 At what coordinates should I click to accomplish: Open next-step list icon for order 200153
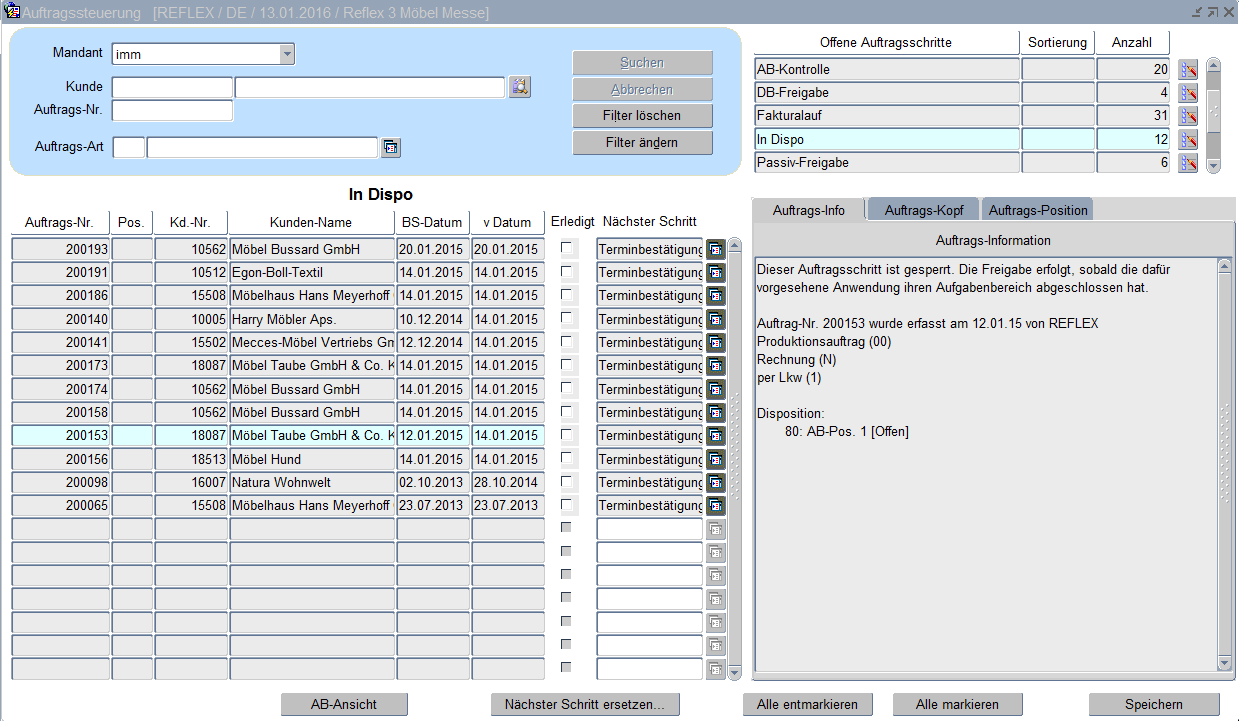716,436
